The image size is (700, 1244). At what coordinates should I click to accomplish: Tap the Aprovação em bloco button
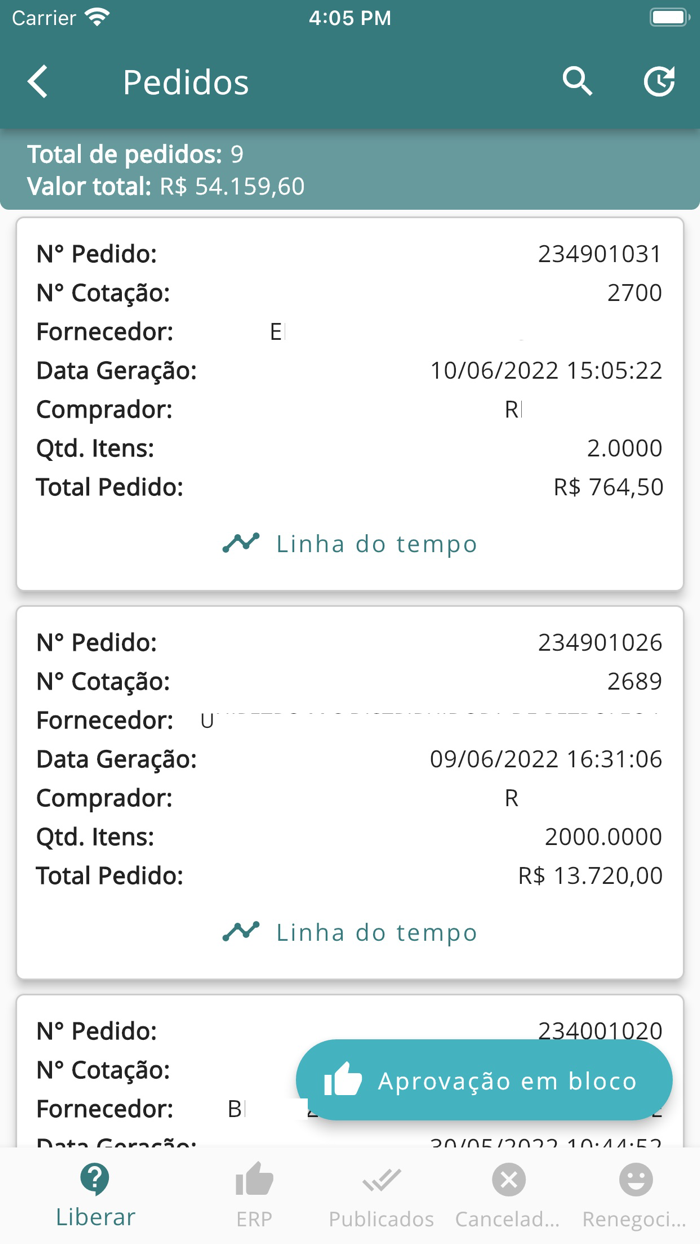tap(484, 1080)
